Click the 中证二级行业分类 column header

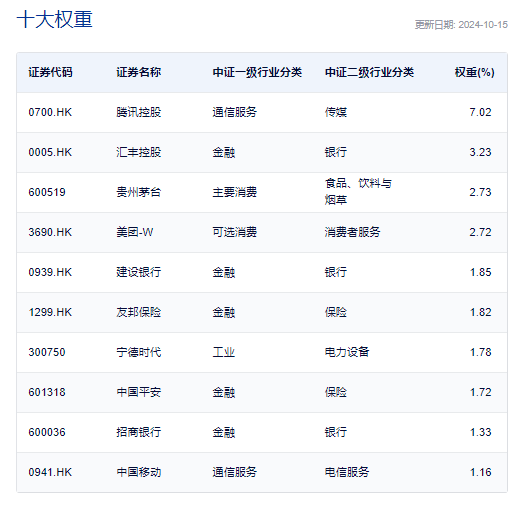pos(369,72)
